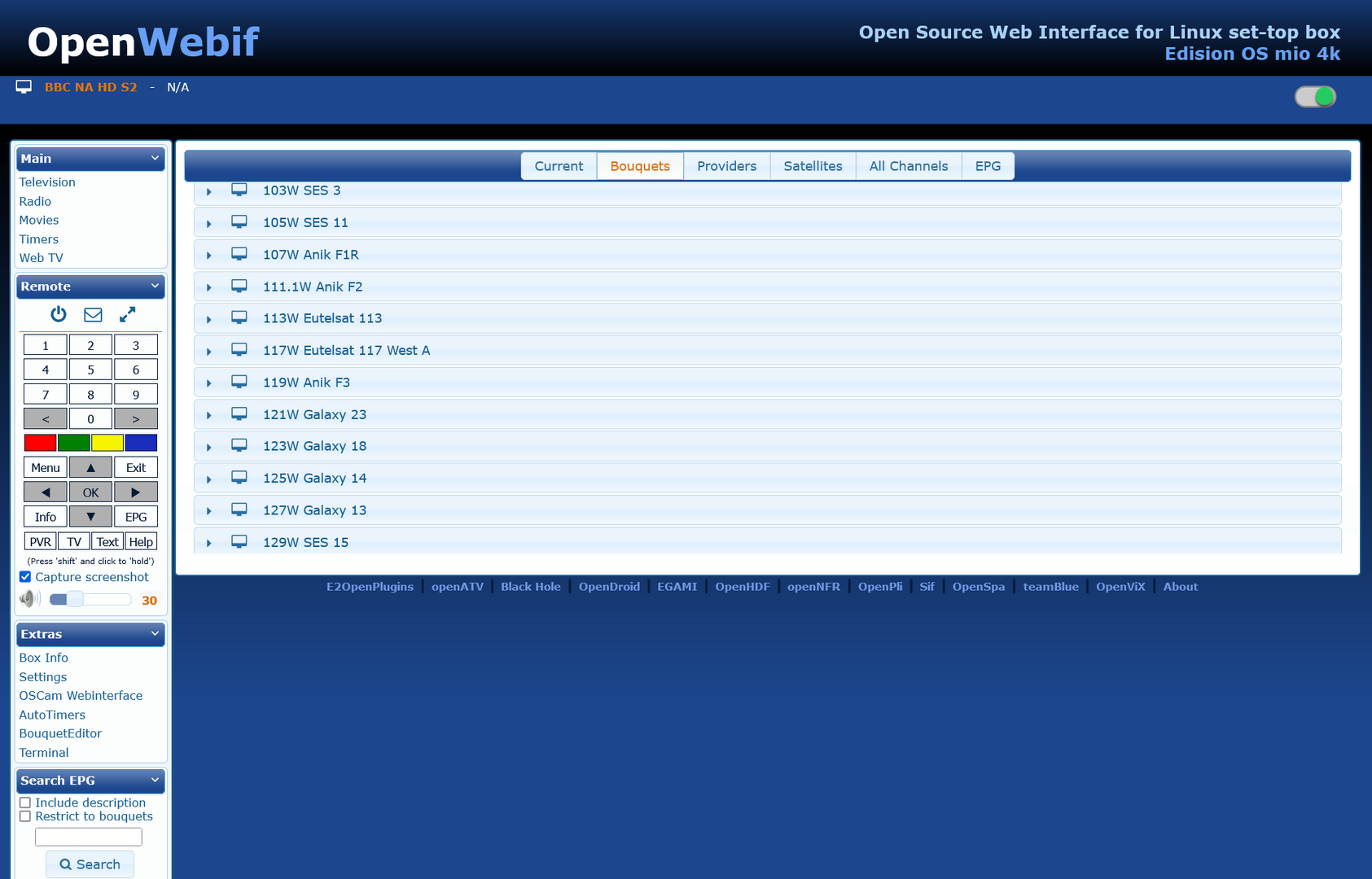Click the TV icon for 117W Eutelsat 117 West A

(239, 349)
